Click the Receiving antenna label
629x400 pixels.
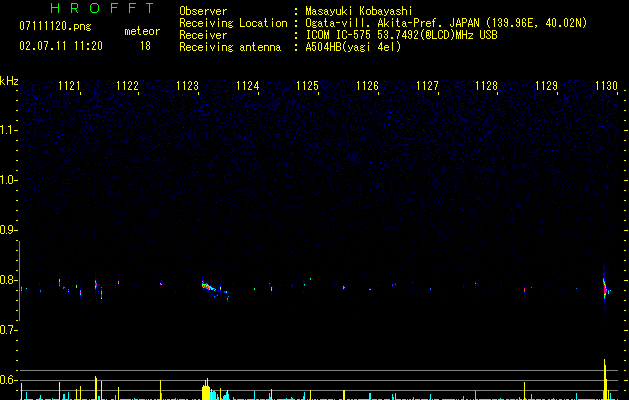point(230,47)
